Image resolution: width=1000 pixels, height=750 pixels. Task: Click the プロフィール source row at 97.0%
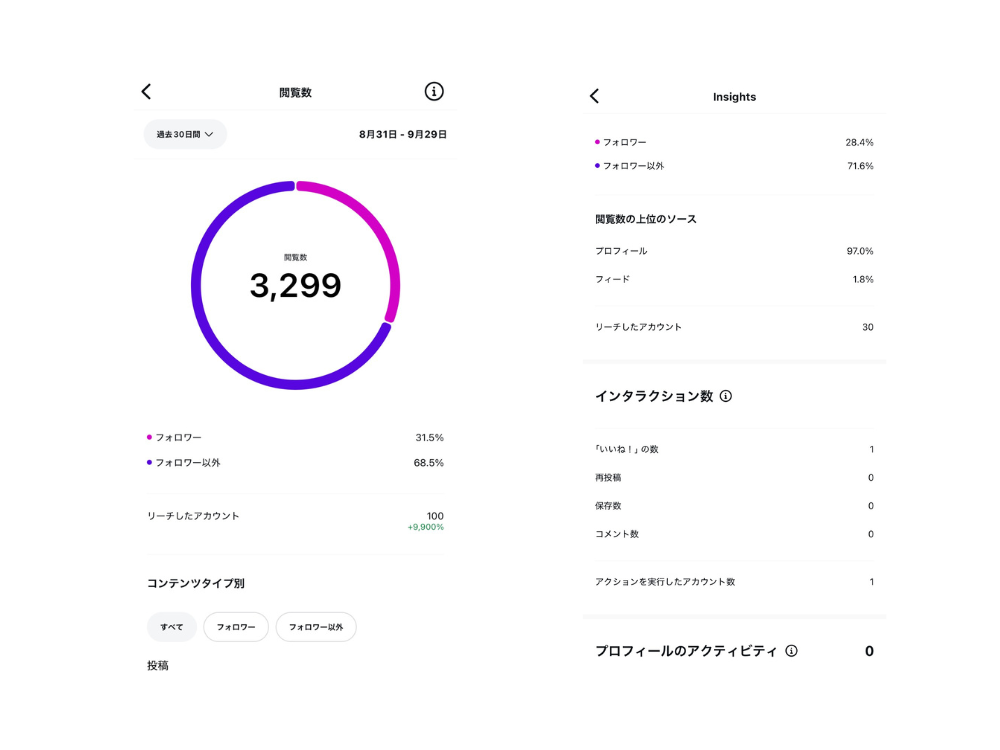734,251
